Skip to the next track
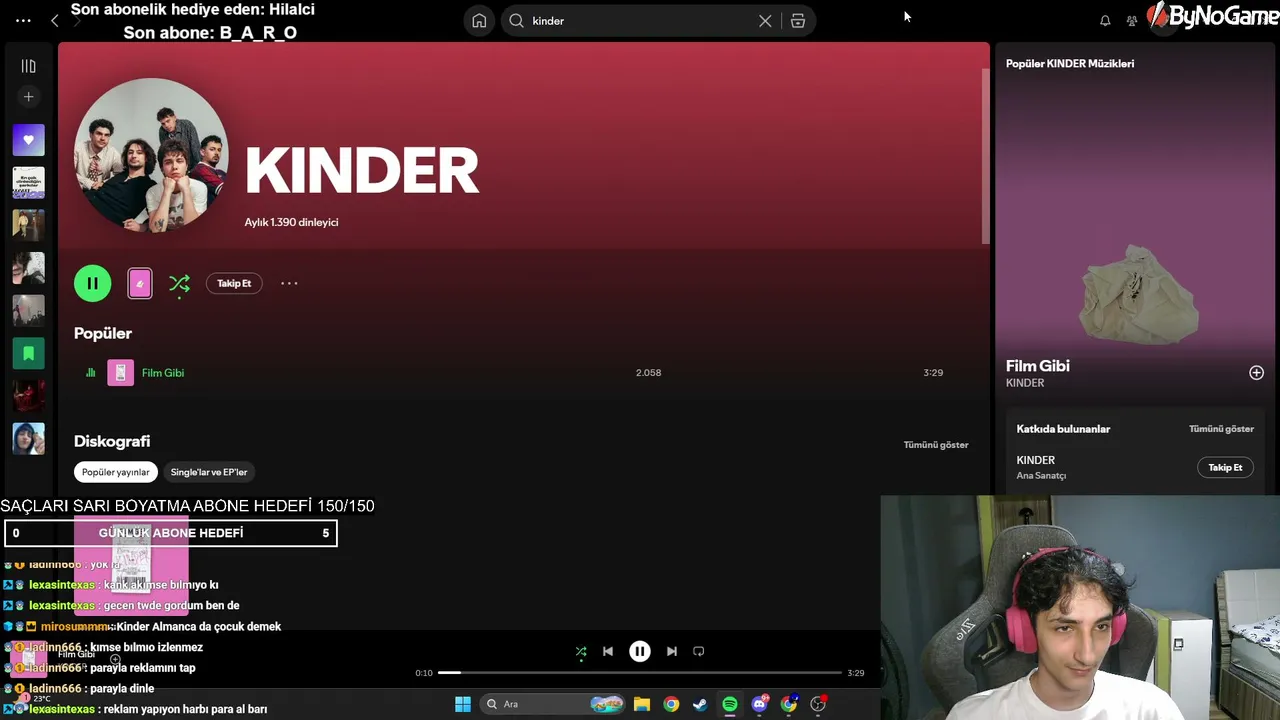1280x720 pixels. (672, 652)
